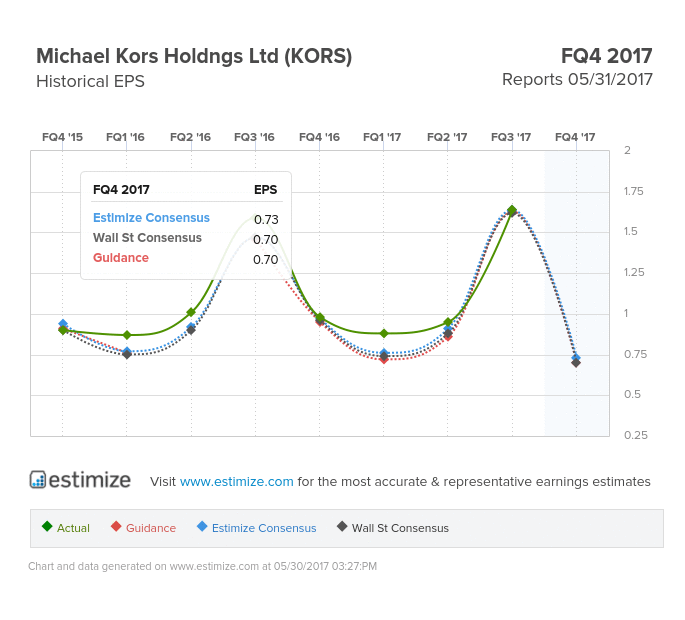
Task: Click the green Actual point at FQ2 '16
Action: pyautogui.click(x=191, y=312)
